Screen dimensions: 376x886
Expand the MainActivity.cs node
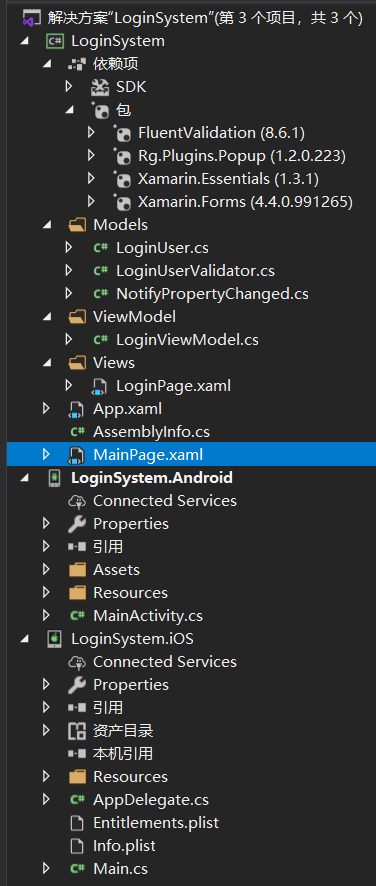(46, 615)
